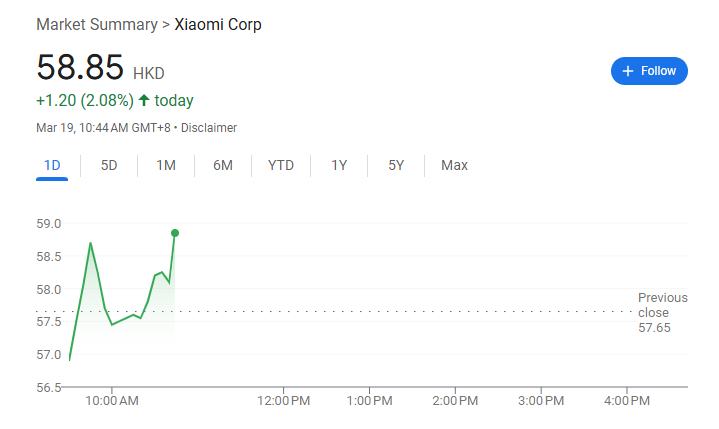Click the 10:00 AM axis label
Image resolution: width=719 pixels, height=429 pixels.
click(111, 401)
